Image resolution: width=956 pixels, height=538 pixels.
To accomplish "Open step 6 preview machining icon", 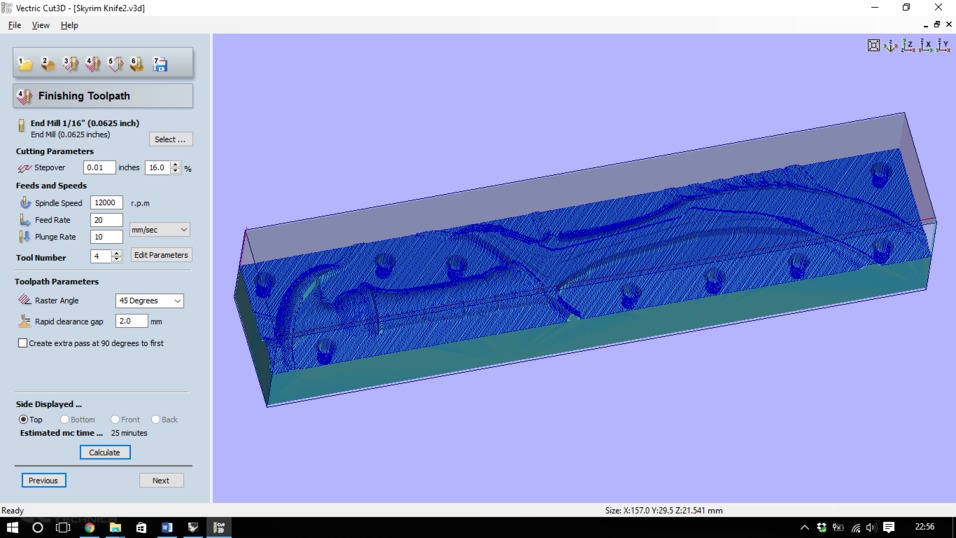I will click(137, 64).
